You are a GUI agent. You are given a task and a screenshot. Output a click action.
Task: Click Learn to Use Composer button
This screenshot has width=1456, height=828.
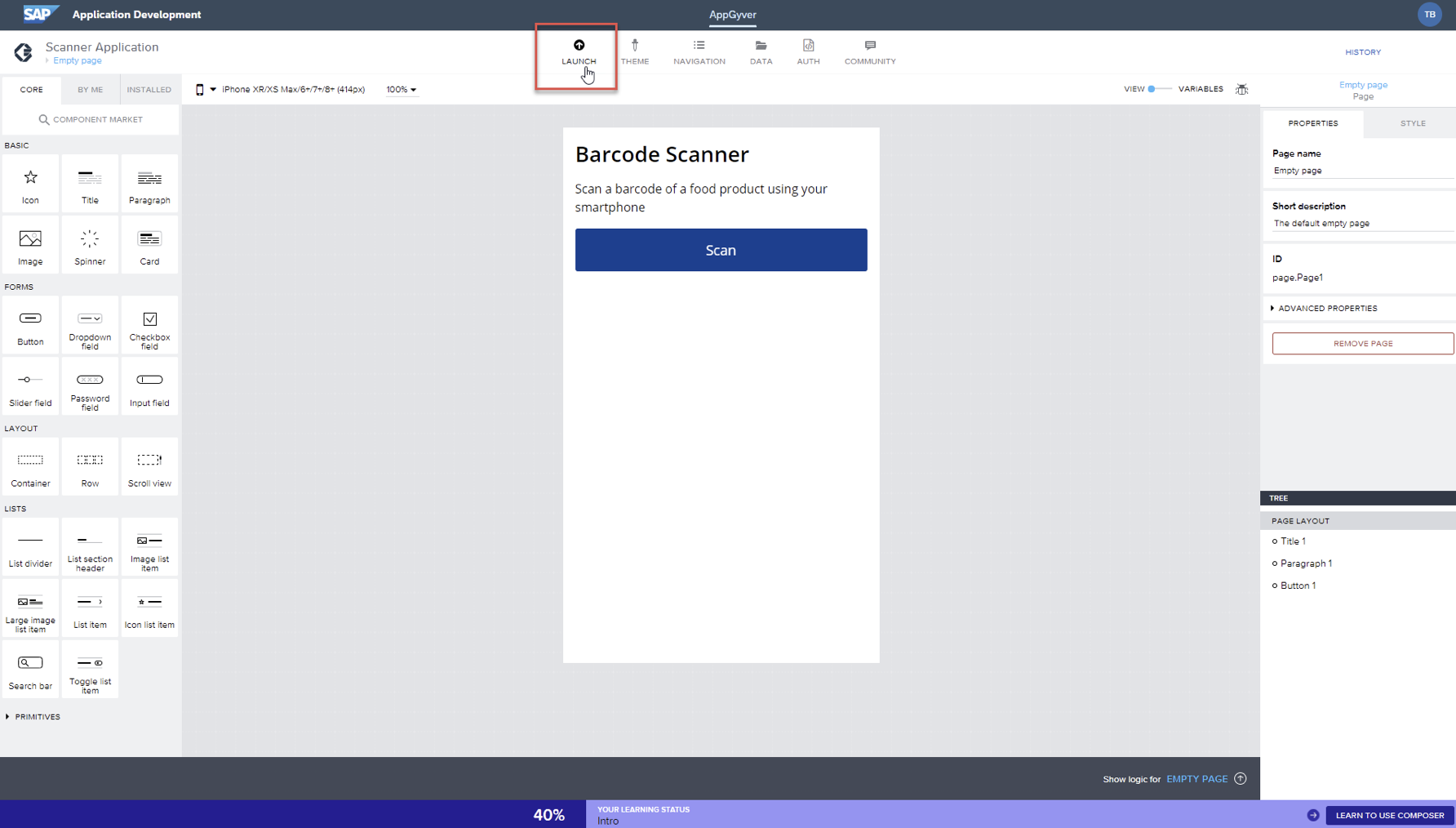(1389, 815)
